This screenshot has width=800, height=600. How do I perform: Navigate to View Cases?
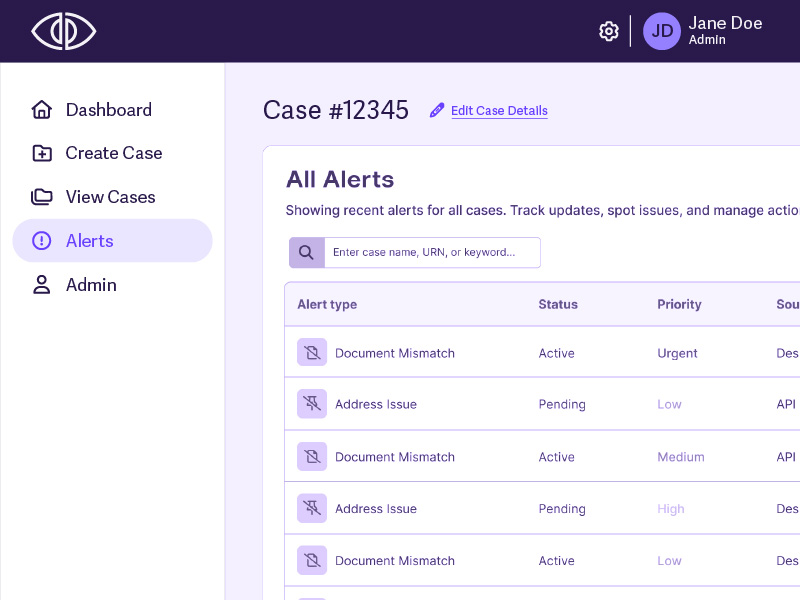110,197
